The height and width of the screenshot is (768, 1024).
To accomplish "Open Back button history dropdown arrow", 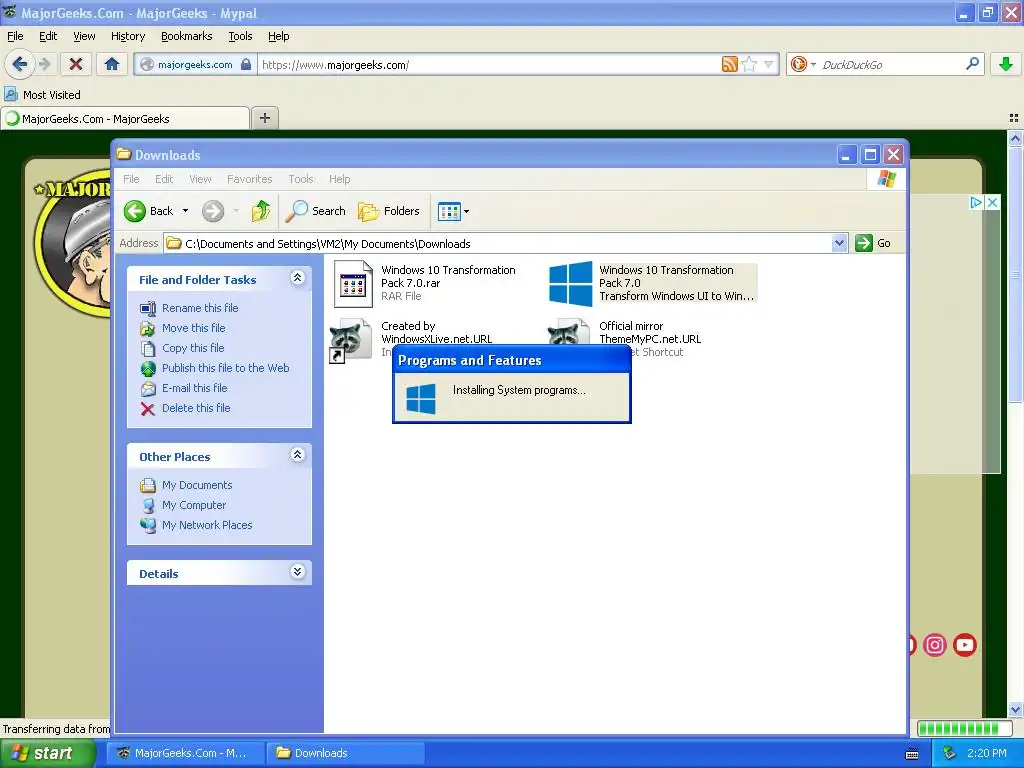I will click(x=185, y=211).
